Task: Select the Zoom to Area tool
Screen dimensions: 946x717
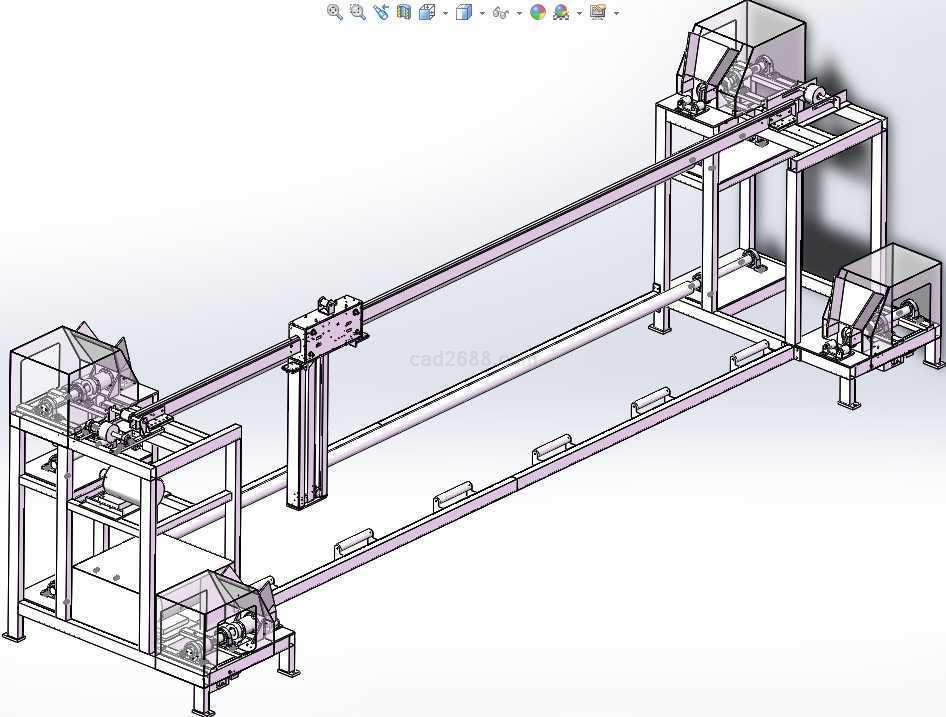Action: pyautogui.click(x=357, y=12)
